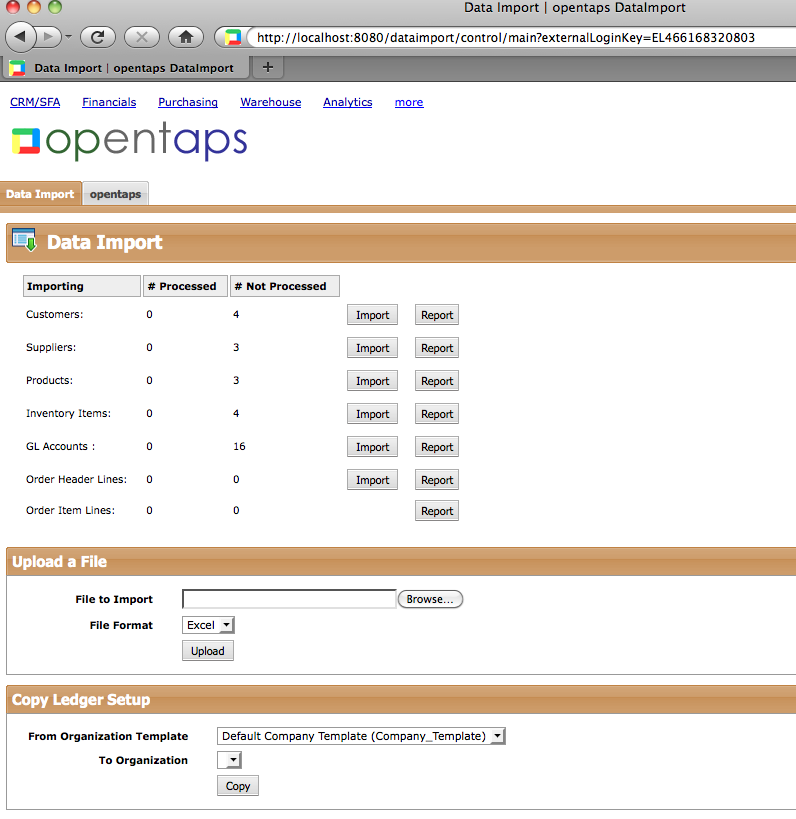Switch to the opentaps application tab
Screen dimensions: 796x819
(115, 194)
